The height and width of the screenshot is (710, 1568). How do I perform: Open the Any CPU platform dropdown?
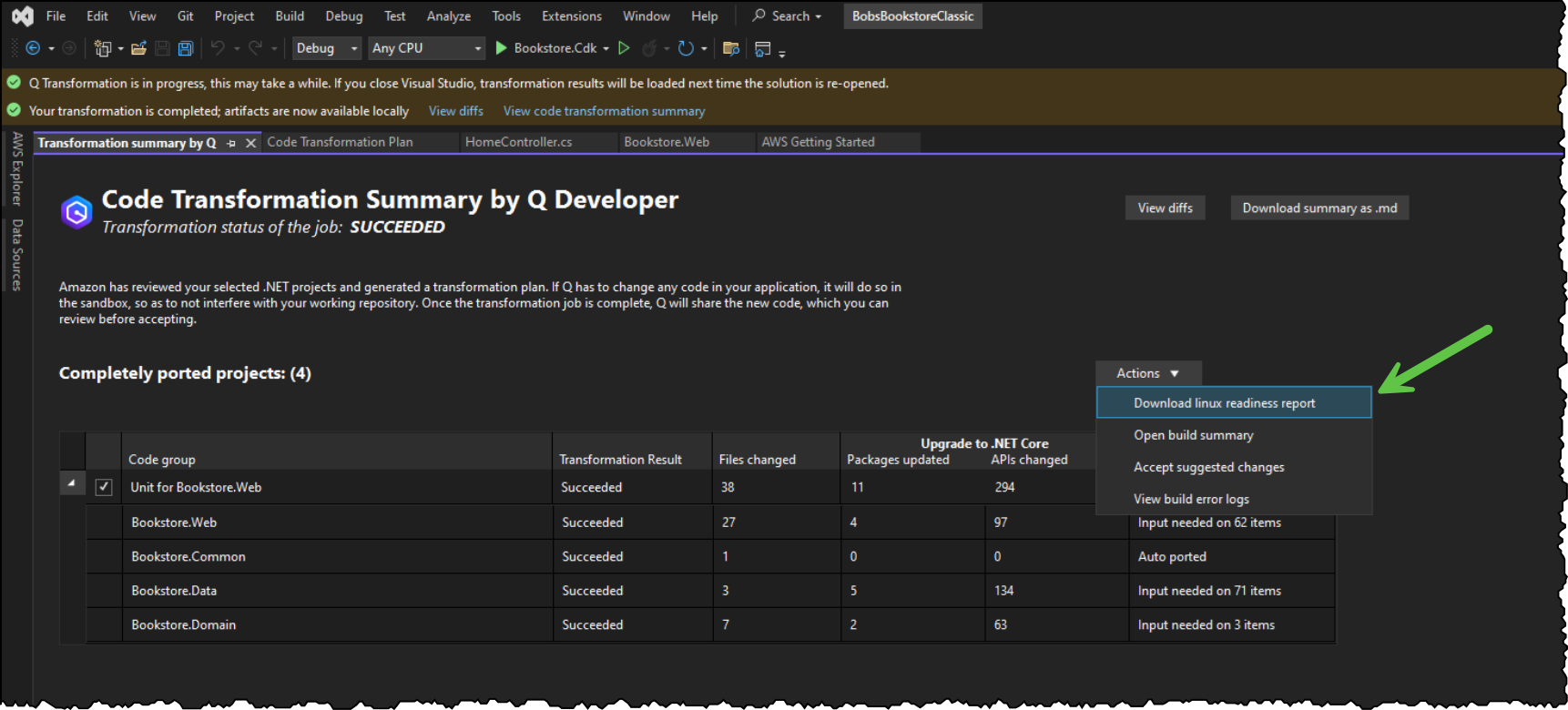point(426,48)
